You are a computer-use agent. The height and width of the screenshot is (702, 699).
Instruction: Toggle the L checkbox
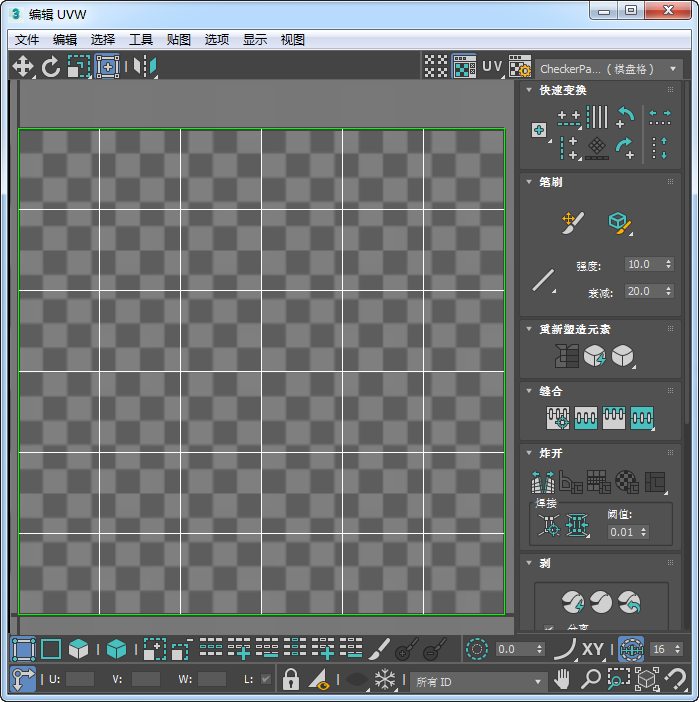pyautogui.click(x=266, y=679)
